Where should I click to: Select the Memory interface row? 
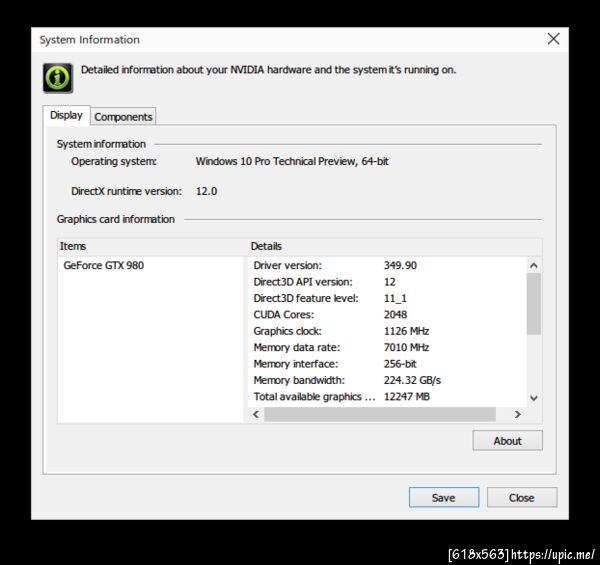click(387, 364)
